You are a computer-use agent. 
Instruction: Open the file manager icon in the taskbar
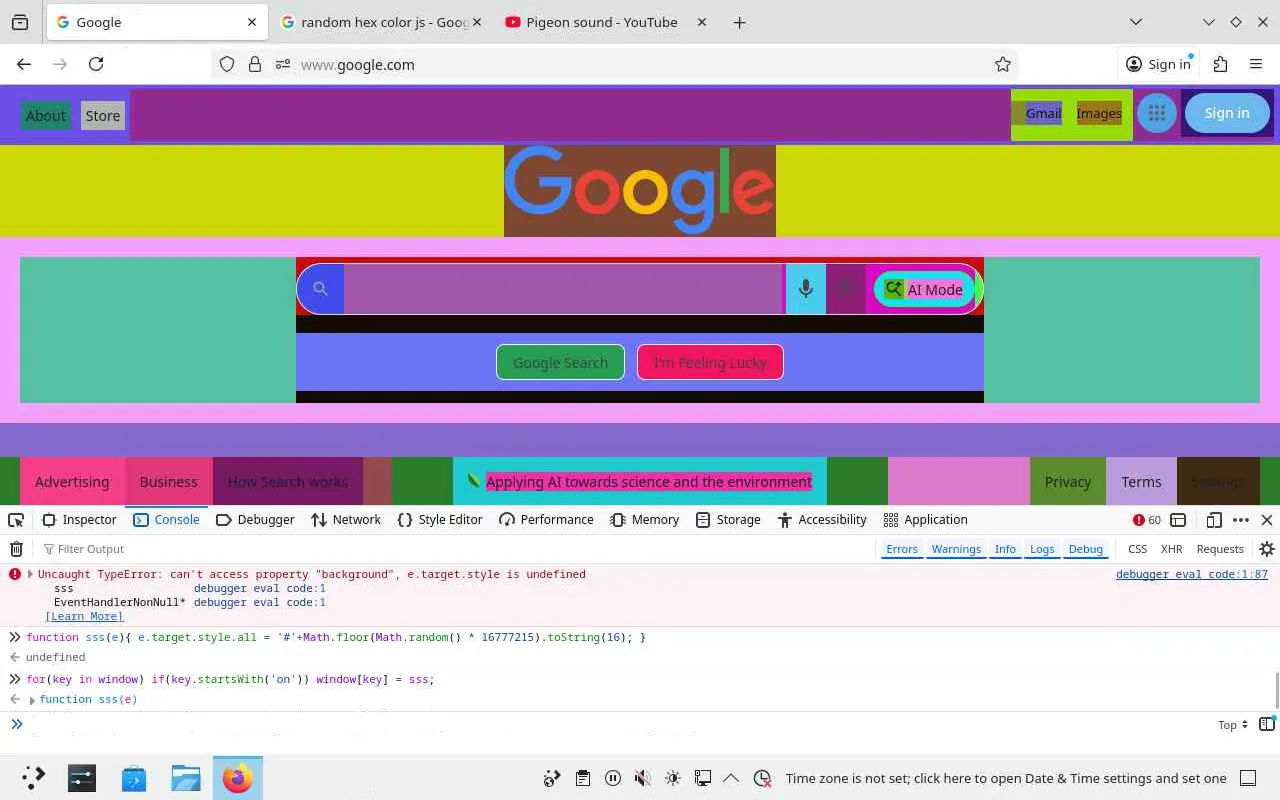click(x=186, y=778)
